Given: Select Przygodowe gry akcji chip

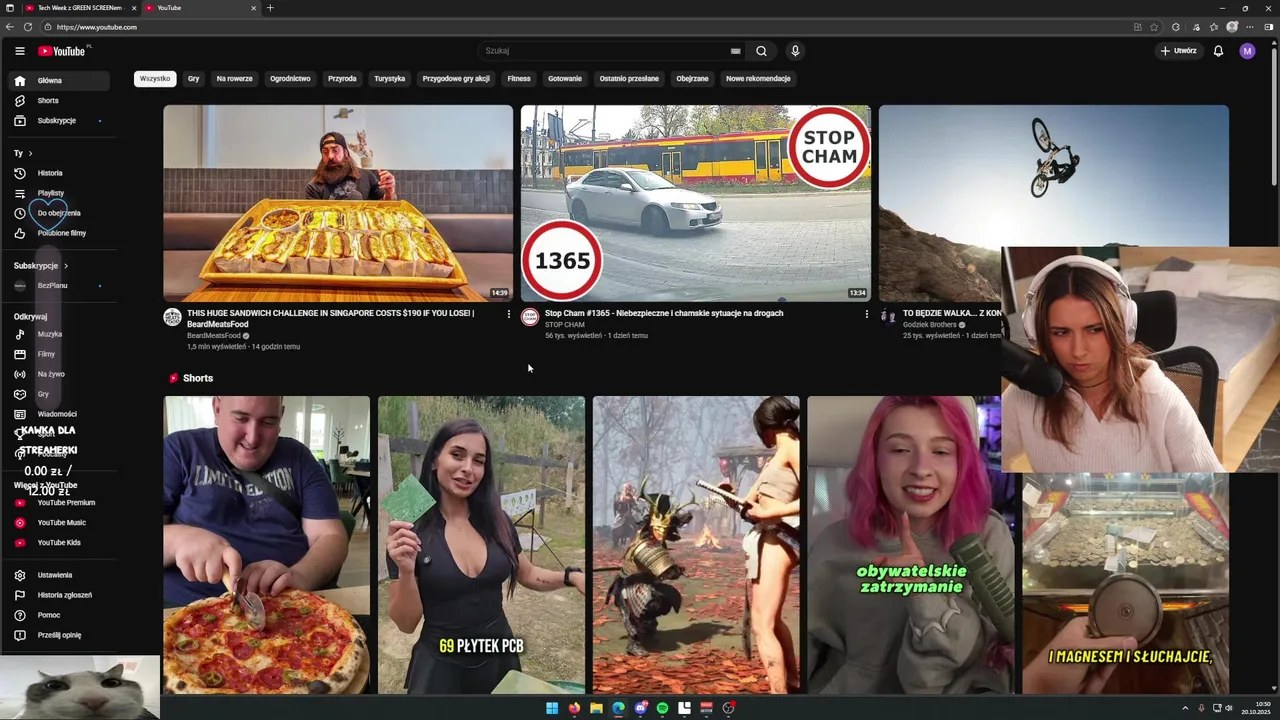Looking at the screenshot, I should point(456,79).
